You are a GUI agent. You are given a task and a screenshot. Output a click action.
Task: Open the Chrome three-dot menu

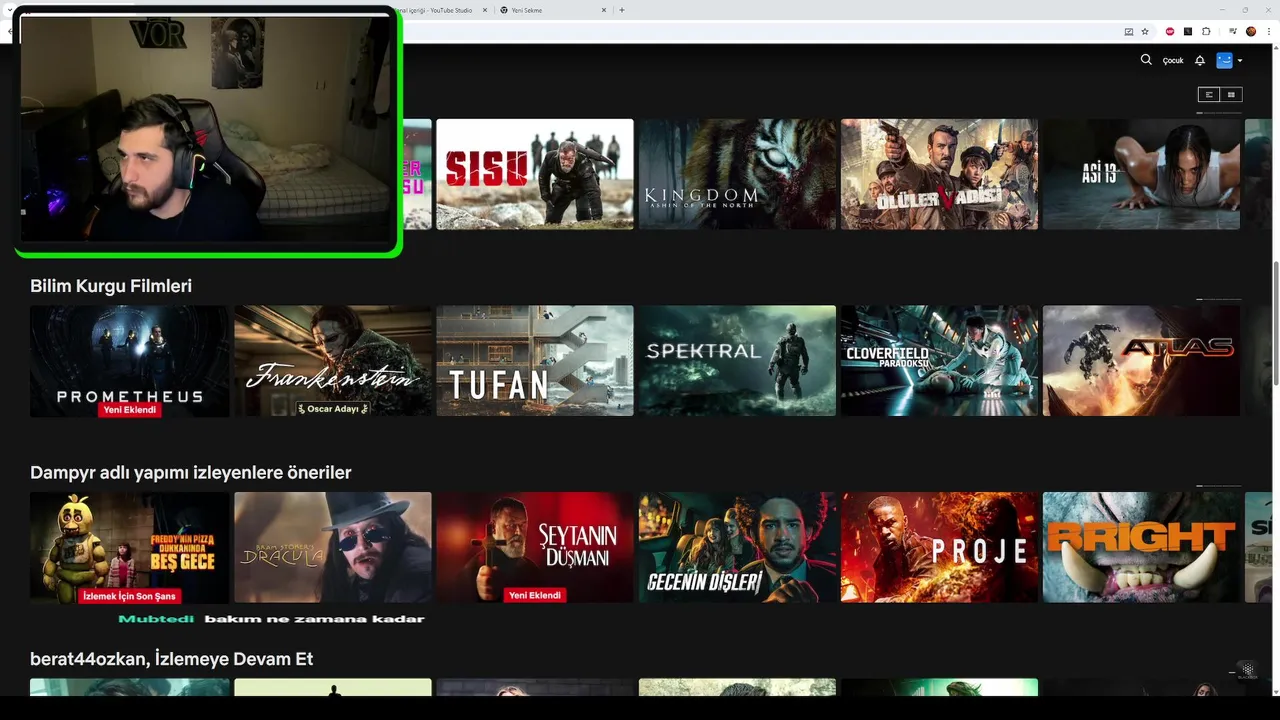[x=1268, y=31]
